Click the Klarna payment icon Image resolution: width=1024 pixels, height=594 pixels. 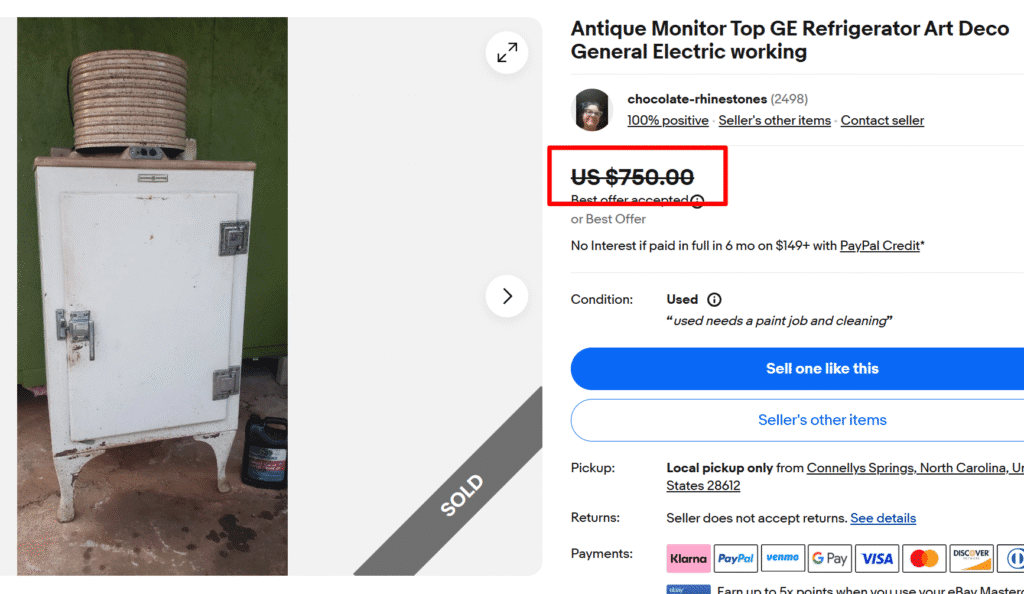coord(688,558)
